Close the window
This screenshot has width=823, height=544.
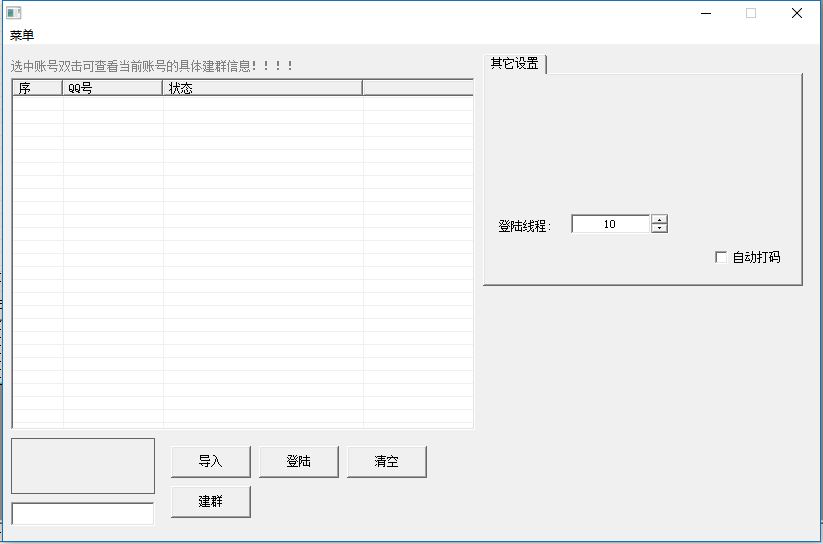(797, 13)
